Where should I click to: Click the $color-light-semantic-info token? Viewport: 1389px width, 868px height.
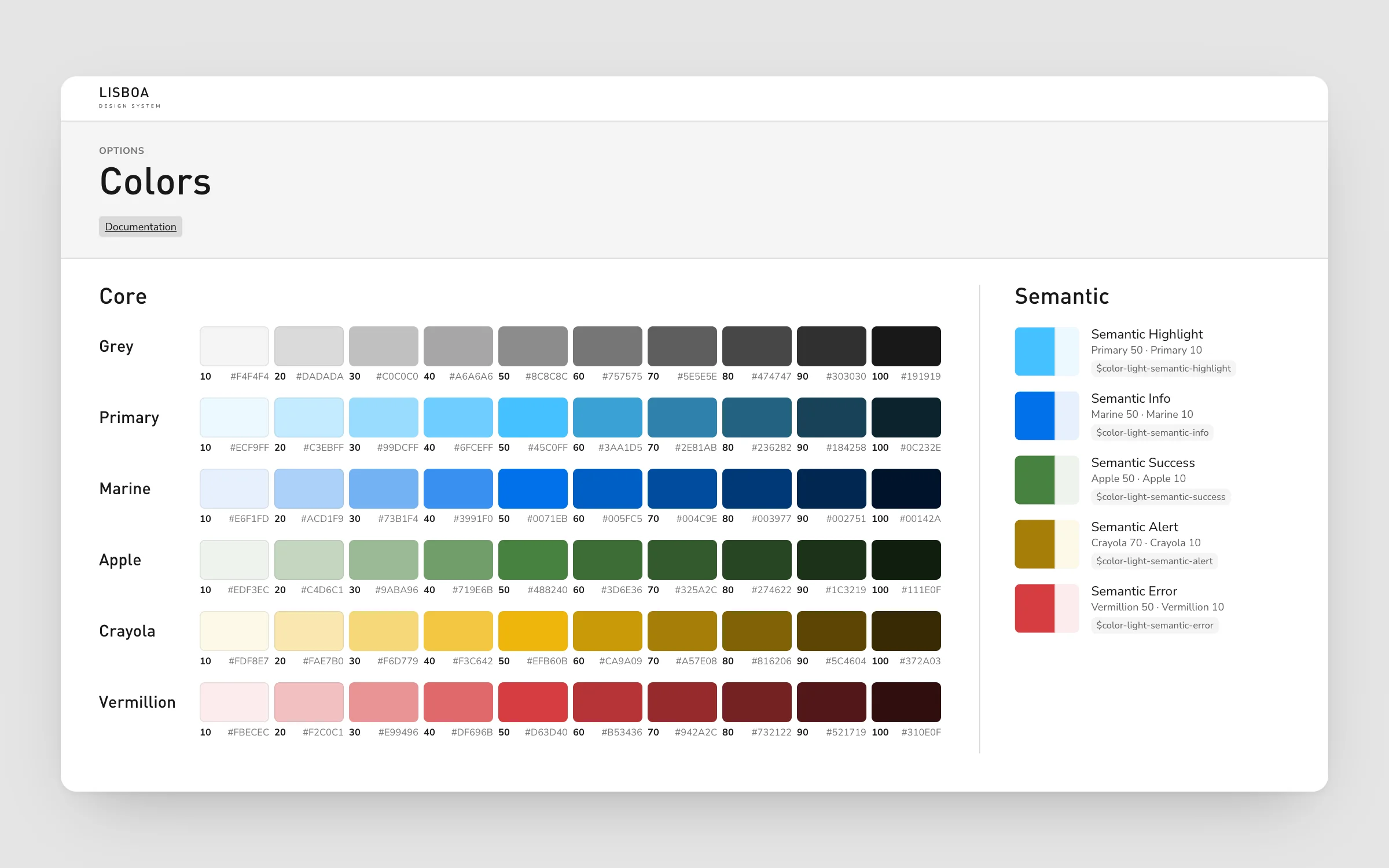coord(1152,433)
